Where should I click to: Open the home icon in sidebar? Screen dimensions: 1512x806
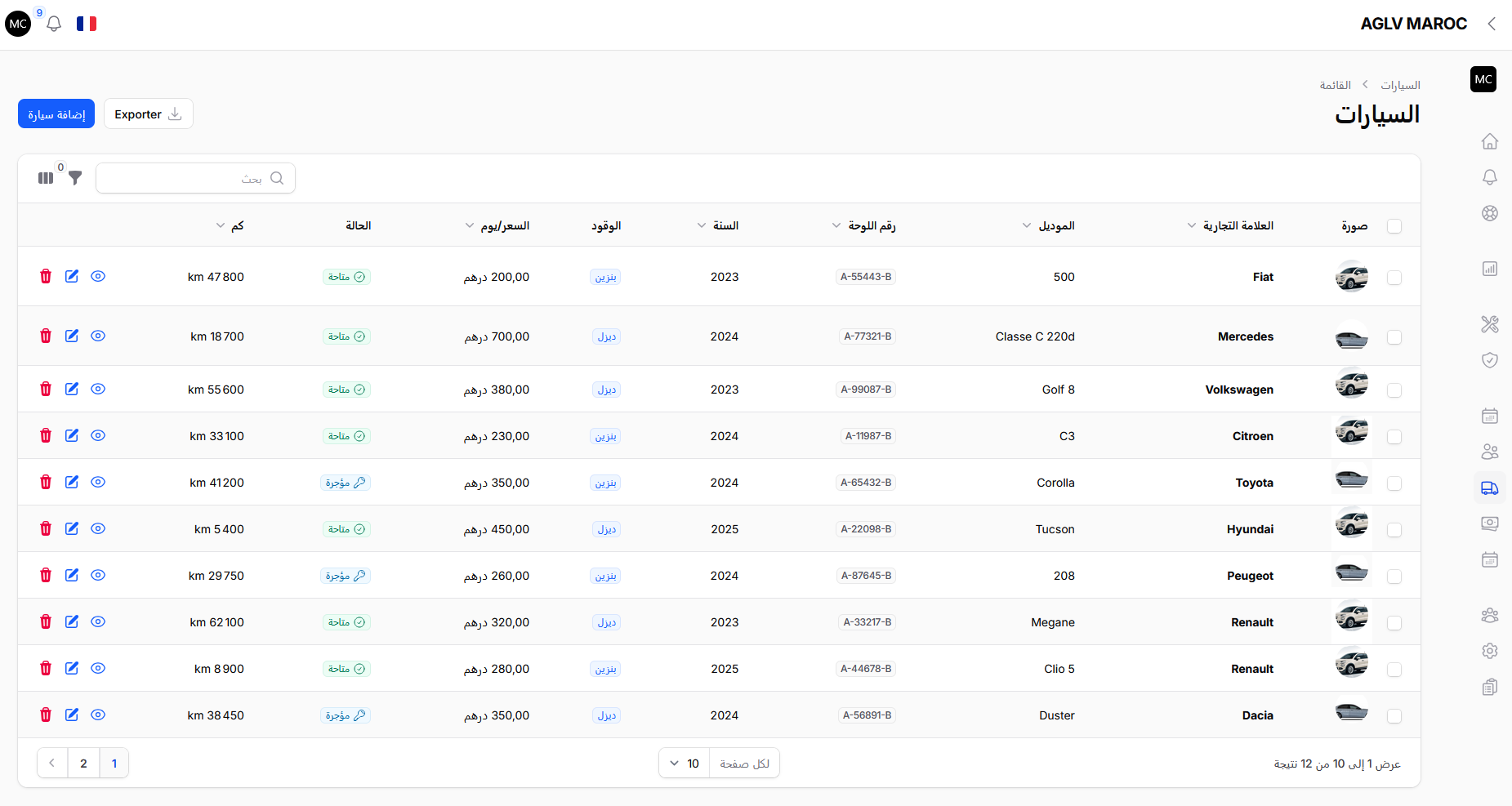(x=1490, y=141)
